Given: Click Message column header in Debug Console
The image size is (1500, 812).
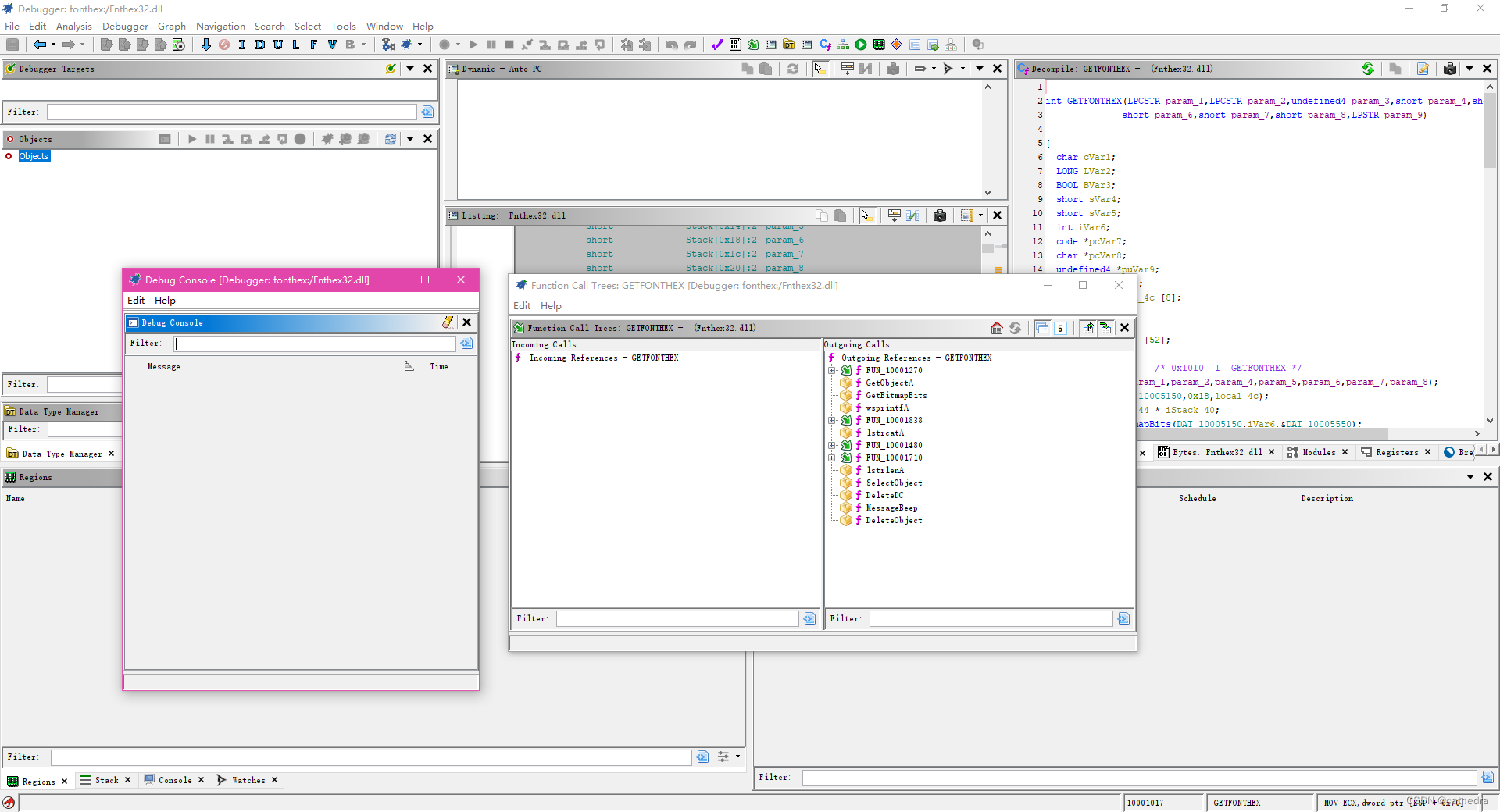Looking at the screenshot, I should 163,367.
